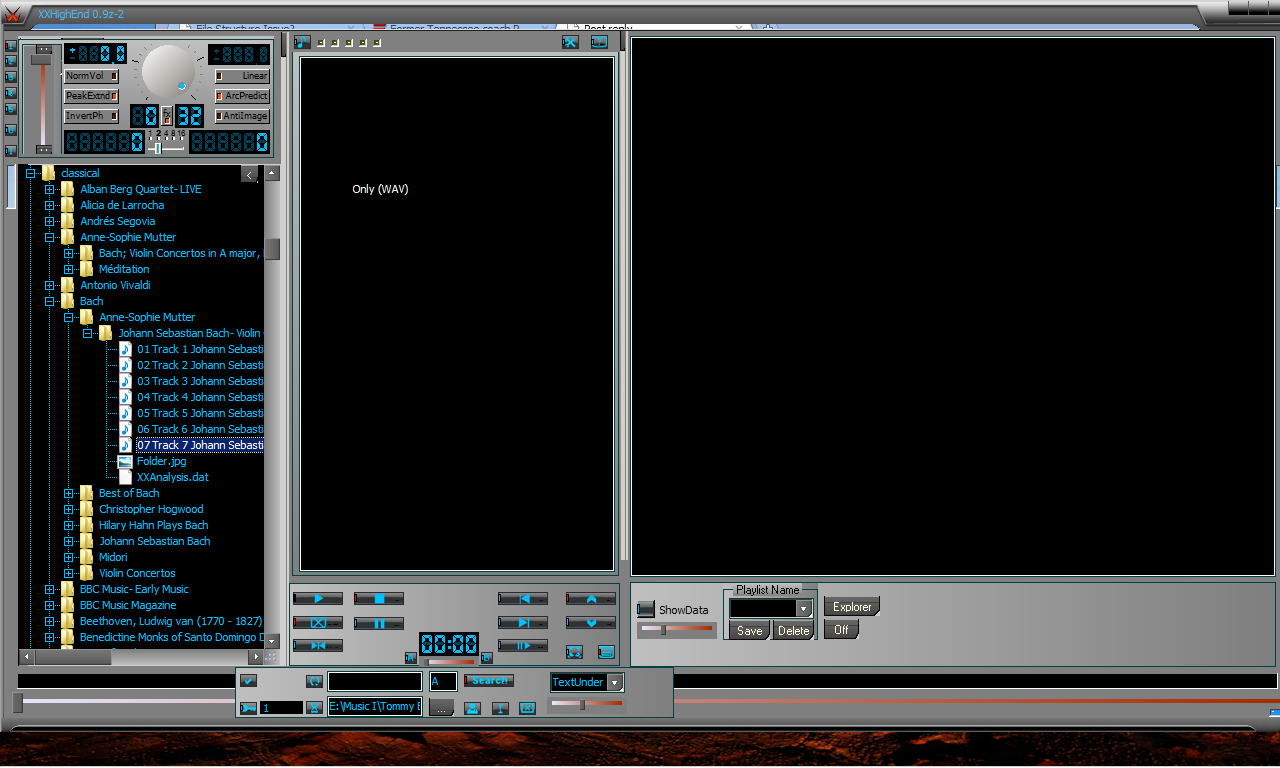Click the checkmark icon in the search panel
This screenshot has width=1280, height=768.
pos(248,680)
